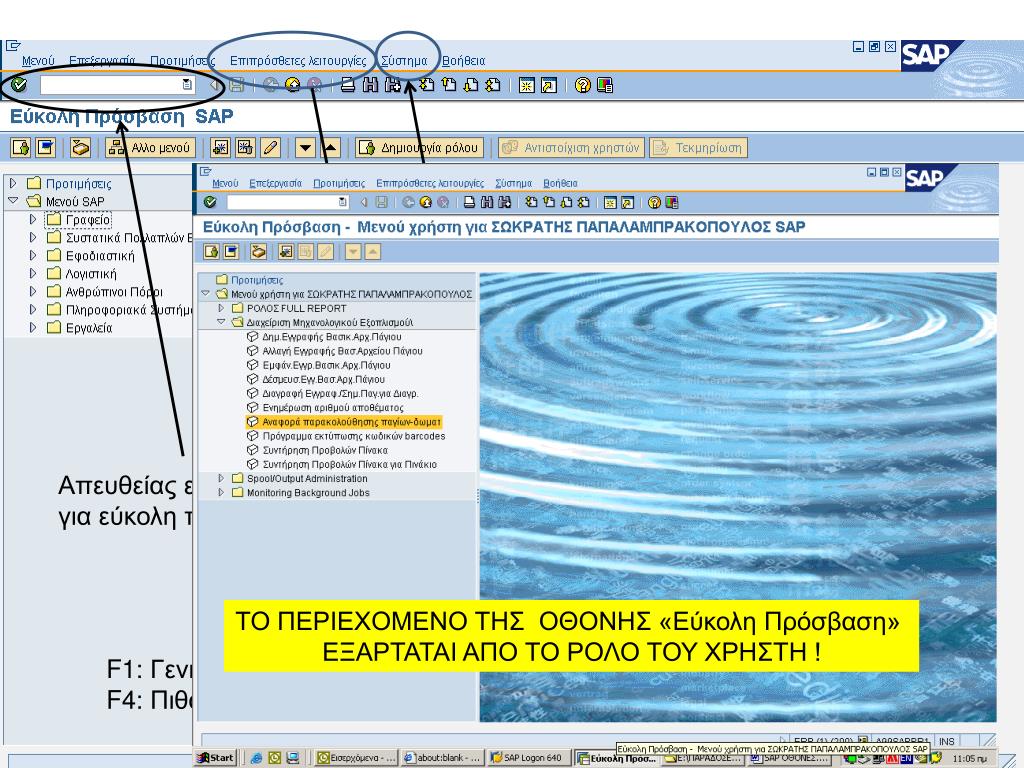Click the Αντιστοίχιση χρηστών button

(571, 148)
